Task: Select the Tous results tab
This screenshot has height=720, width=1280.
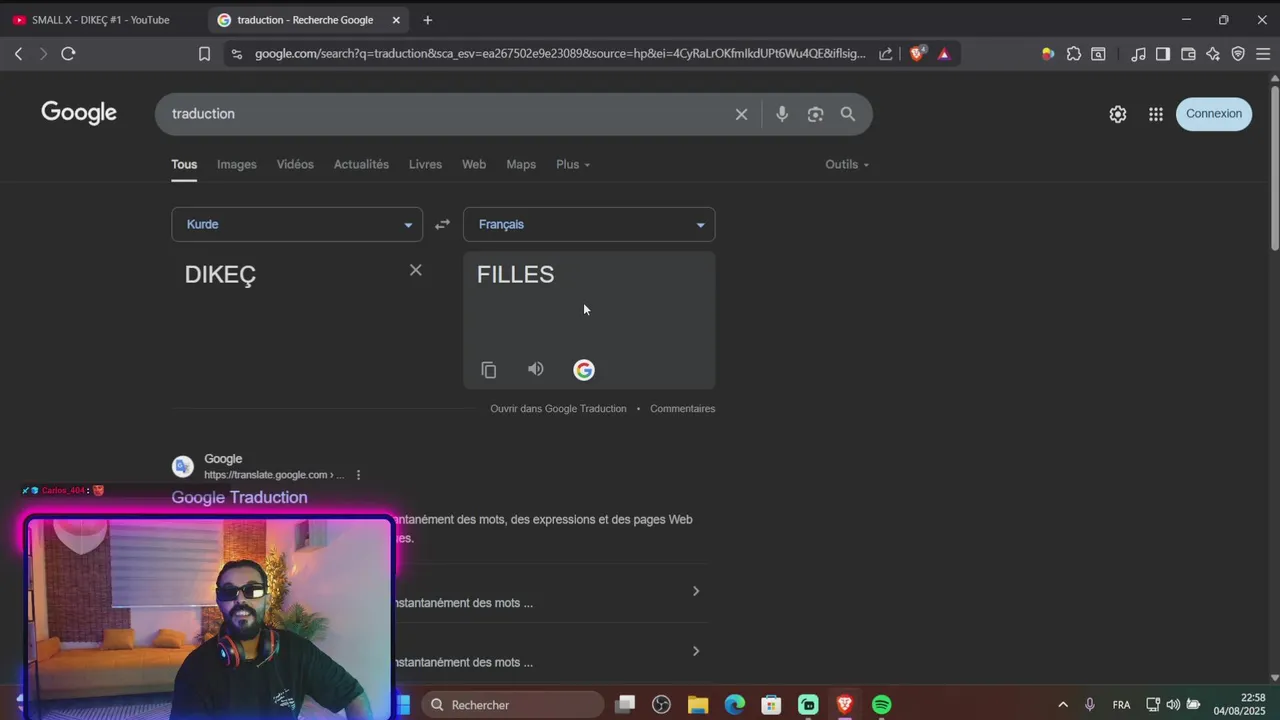Action: click(184, 164)
